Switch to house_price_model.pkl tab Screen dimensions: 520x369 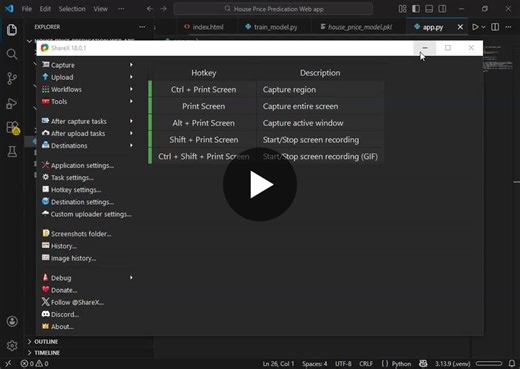[357, 27]
